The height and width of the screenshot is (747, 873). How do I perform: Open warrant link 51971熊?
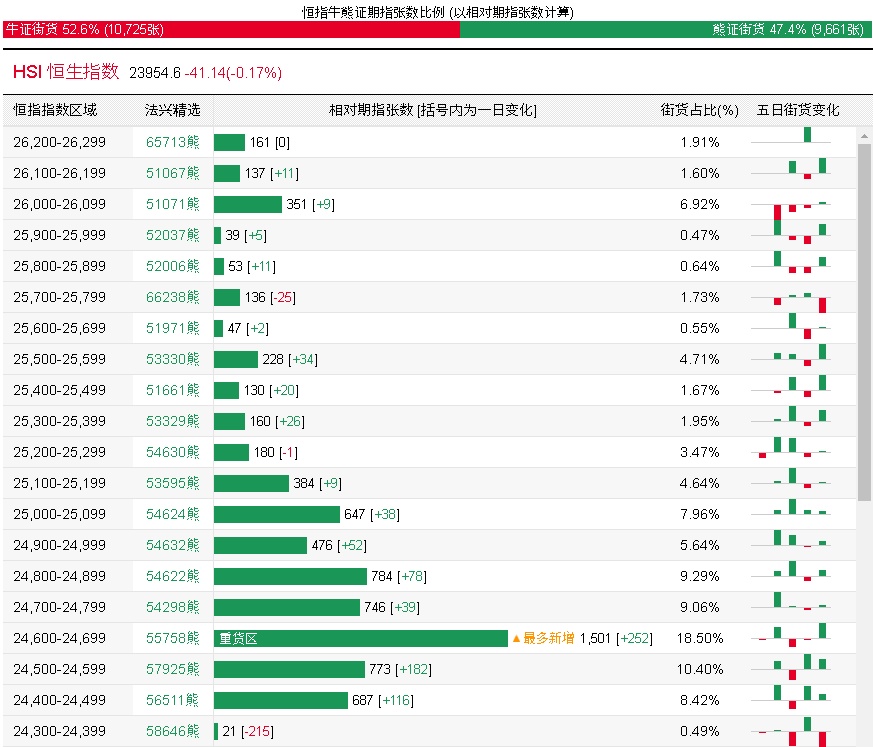pos(173,328)
